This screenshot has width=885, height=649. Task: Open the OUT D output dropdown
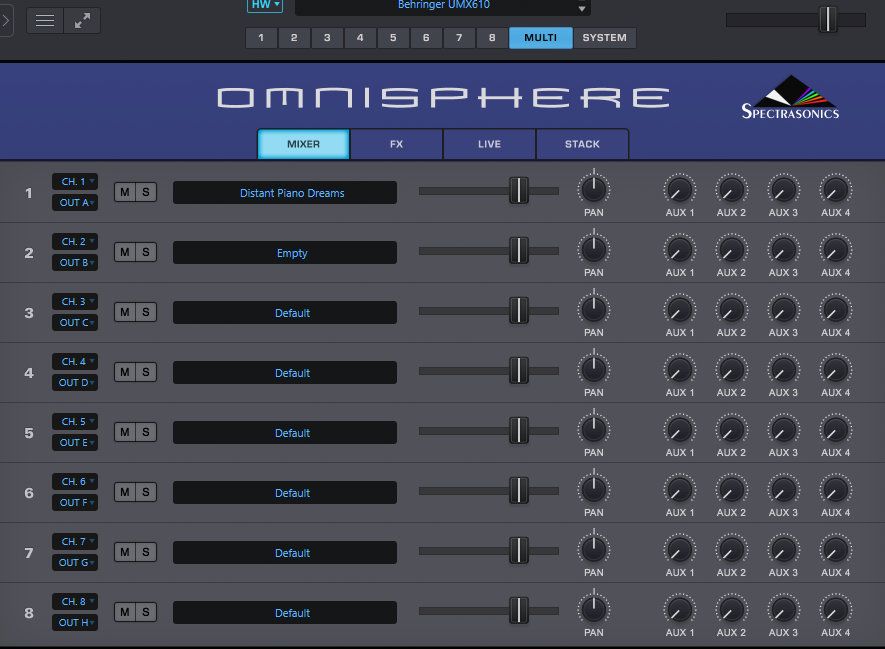[x=75, y=383]
